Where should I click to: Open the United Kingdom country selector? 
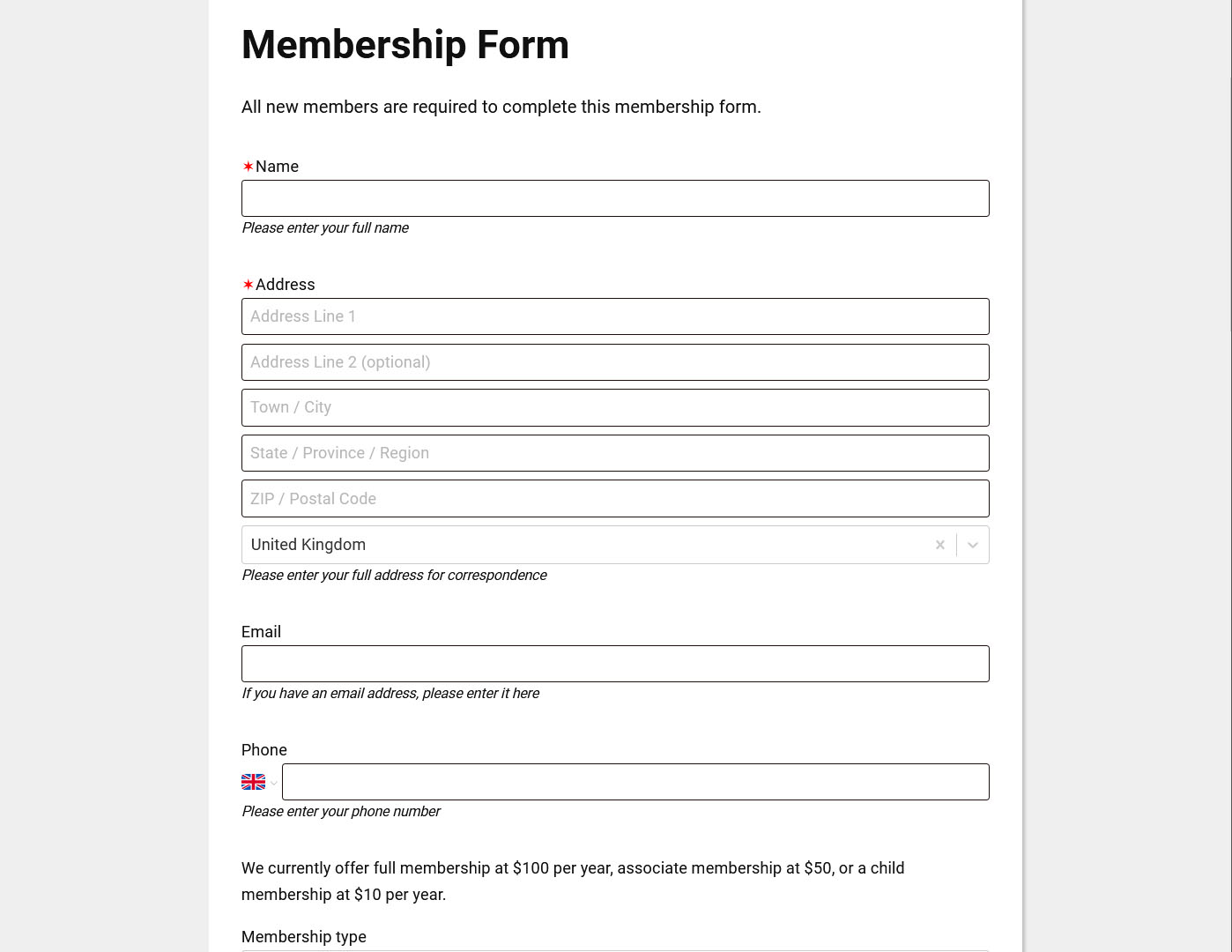(582, 545)
